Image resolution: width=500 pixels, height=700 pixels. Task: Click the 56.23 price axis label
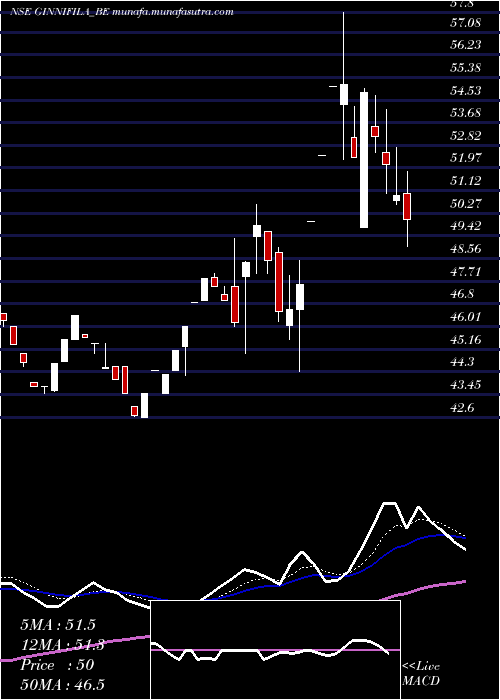click(466, 45)
